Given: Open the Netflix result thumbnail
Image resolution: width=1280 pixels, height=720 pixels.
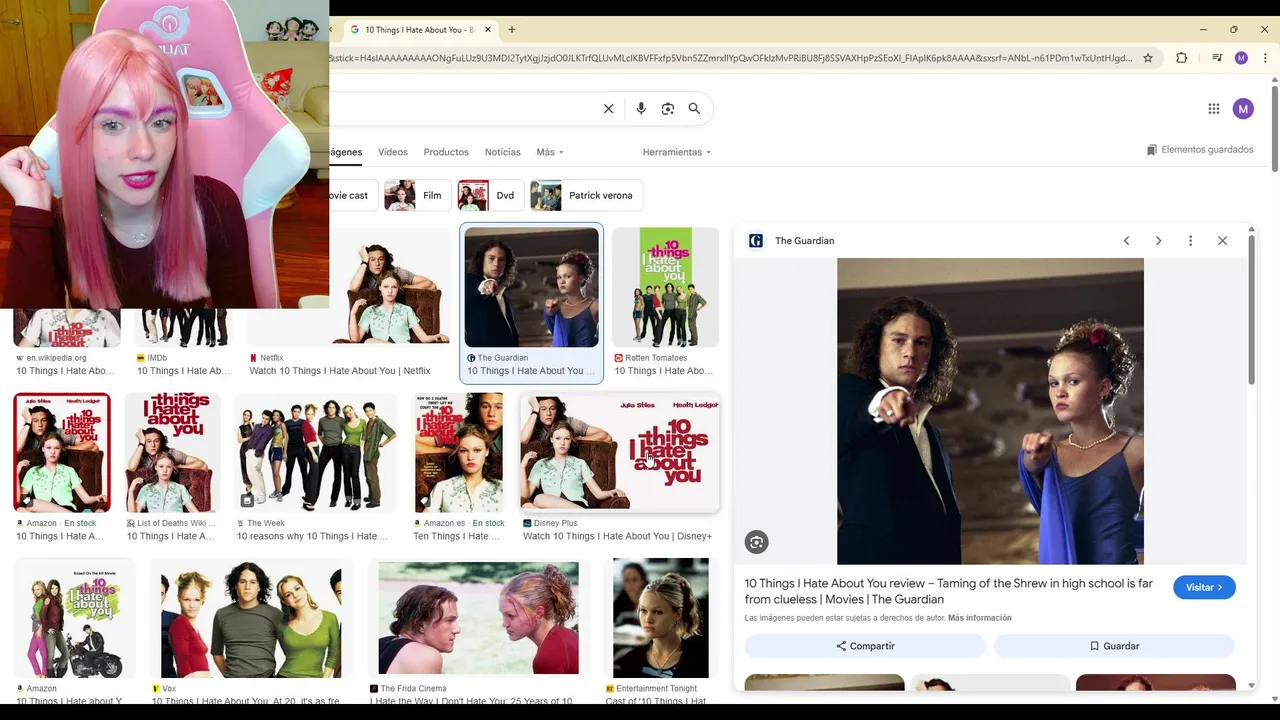Looking at the screenshot, I should pos(389,288).
